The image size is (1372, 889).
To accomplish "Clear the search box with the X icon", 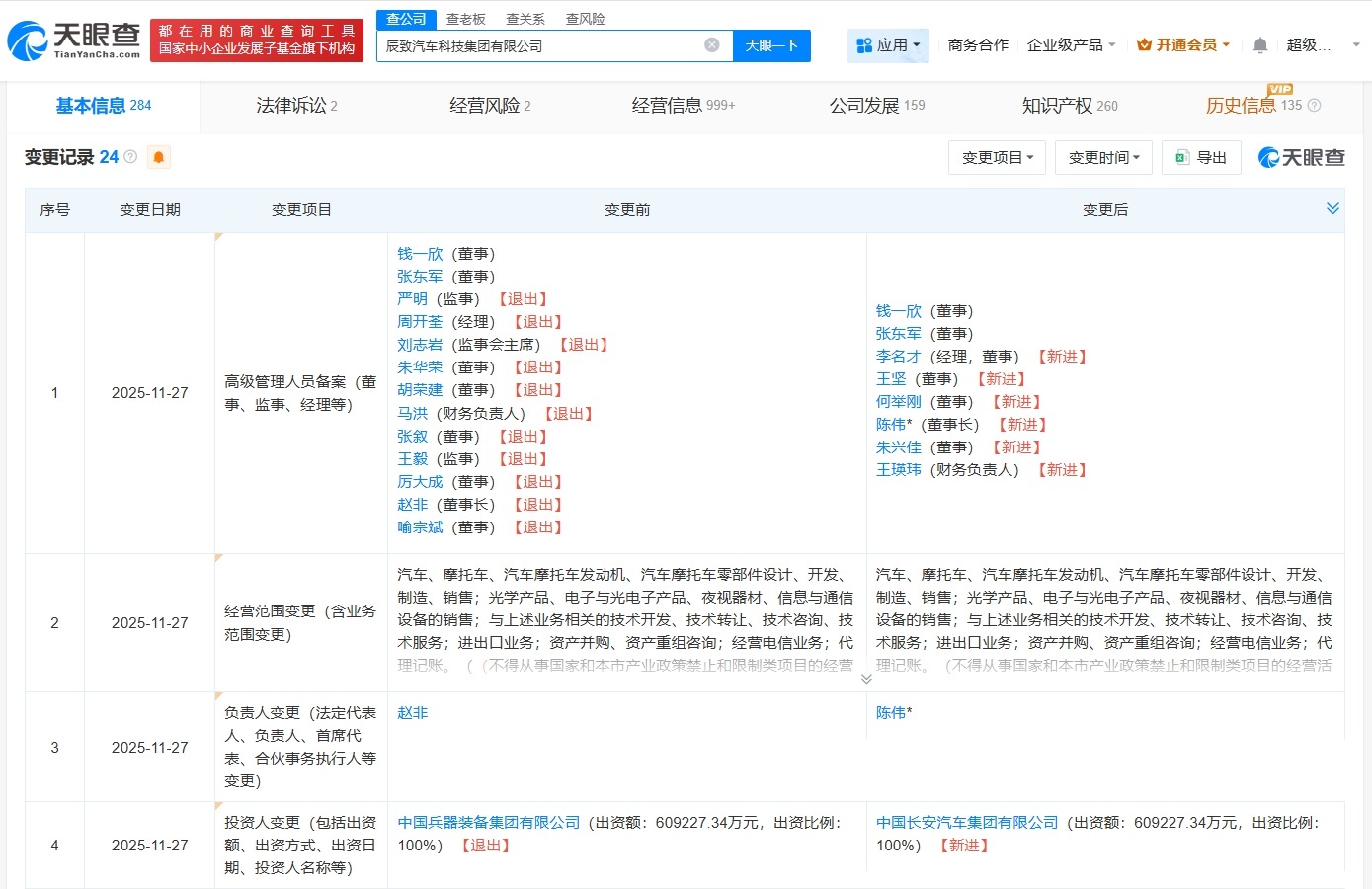I will [x=712, y=45].
